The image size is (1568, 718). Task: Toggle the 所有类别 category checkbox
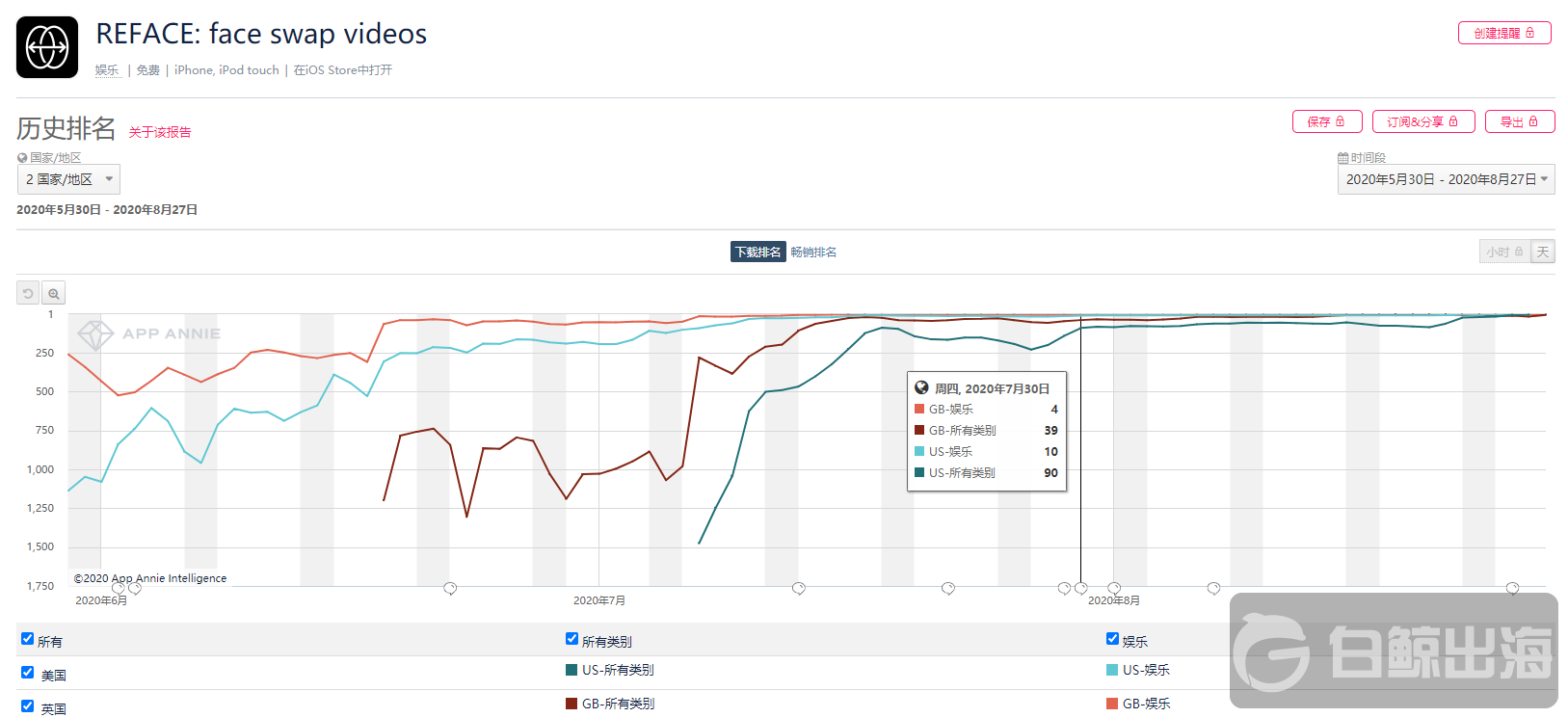coord(571,639)
